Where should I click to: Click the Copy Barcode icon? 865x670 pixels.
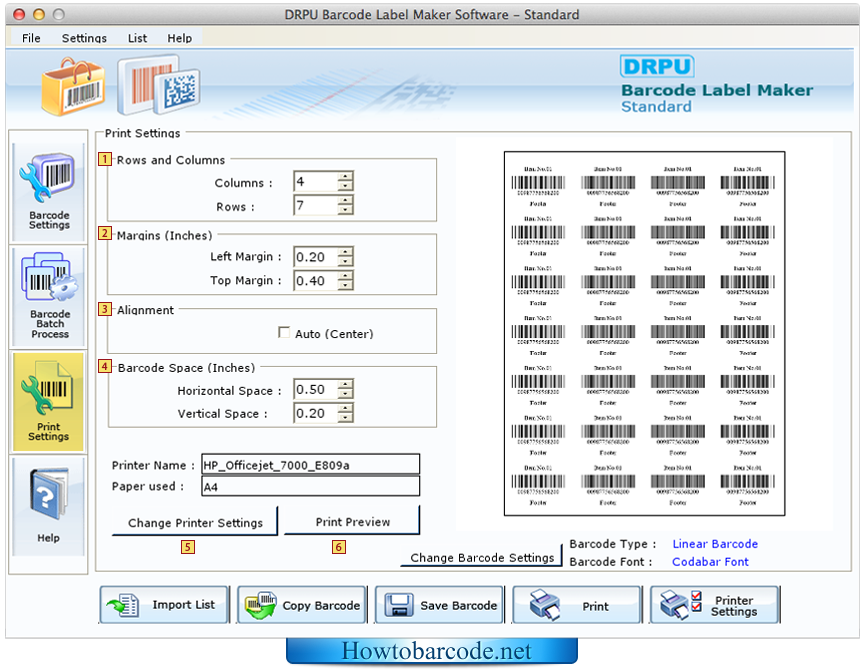tap(260, 605)
